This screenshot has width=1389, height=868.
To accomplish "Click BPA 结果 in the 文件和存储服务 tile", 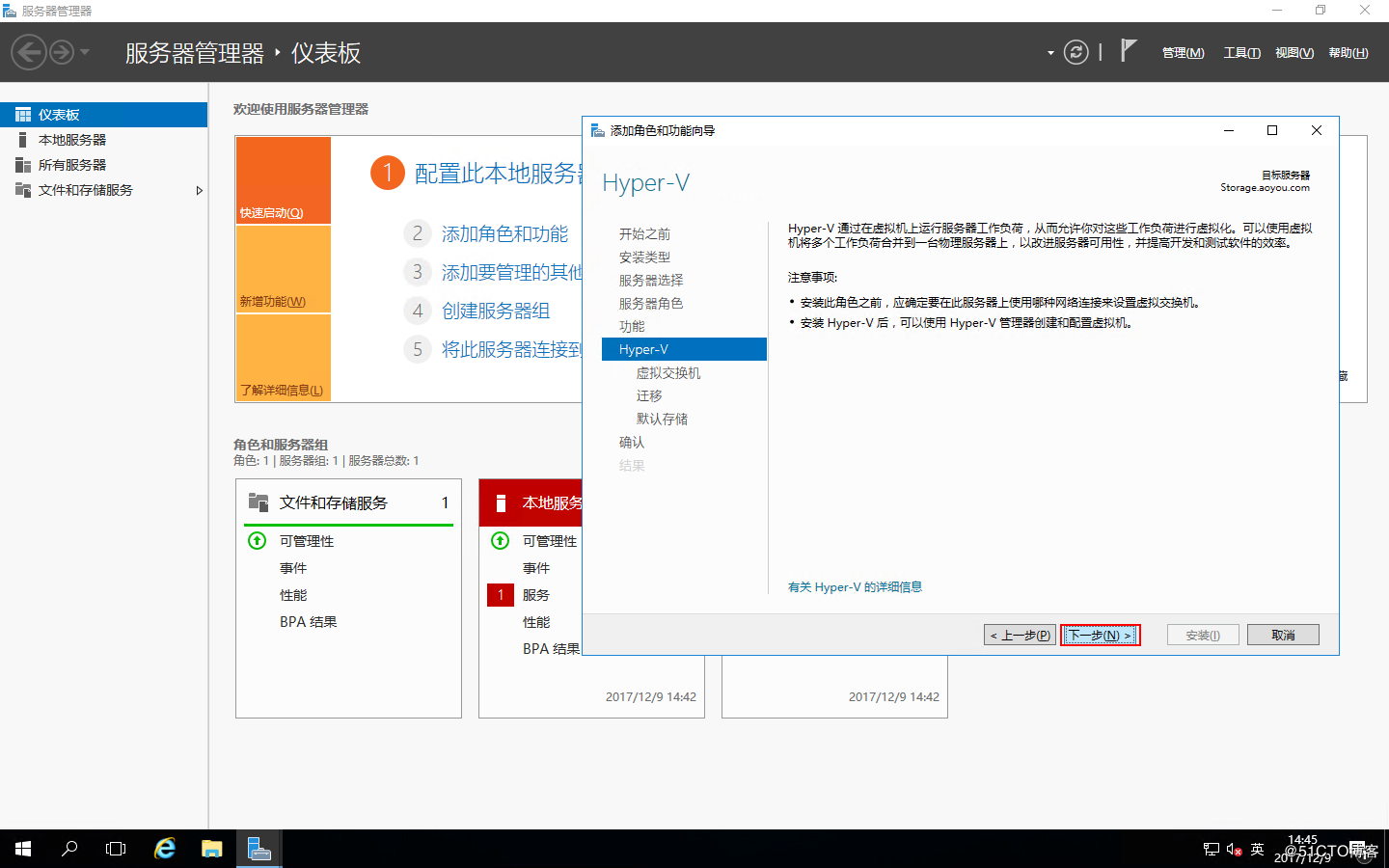I will pos(309,622).
